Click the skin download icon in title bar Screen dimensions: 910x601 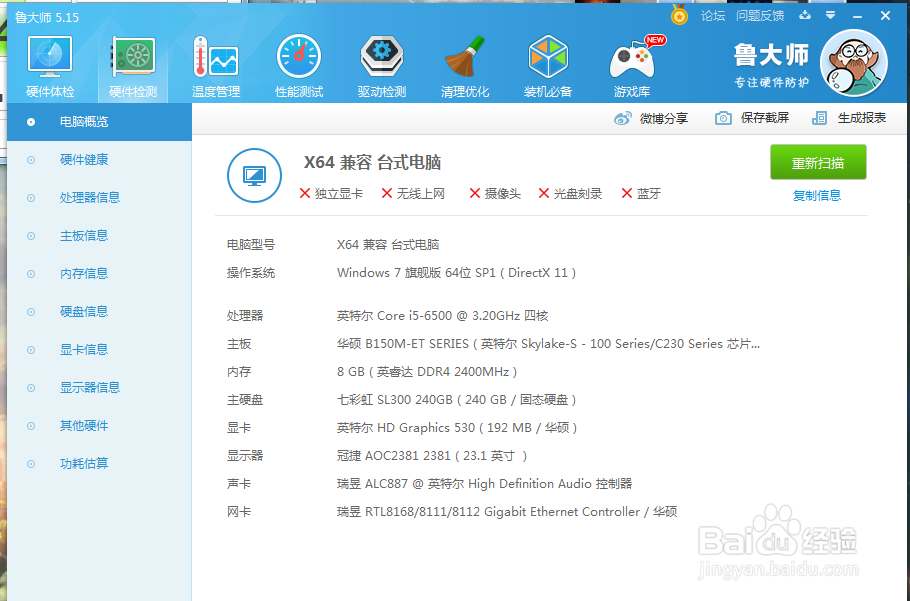(806, 16)
